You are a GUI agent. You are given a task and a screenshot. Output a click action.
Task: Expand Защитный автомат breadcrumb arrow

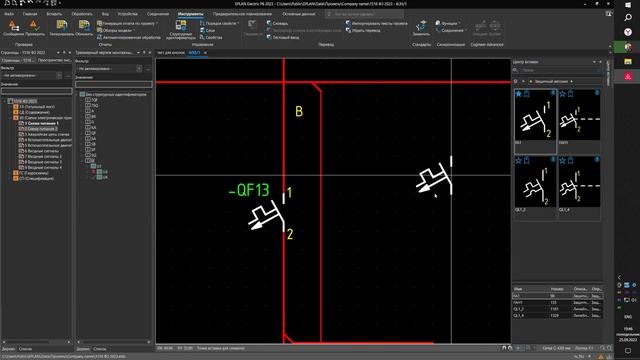(571, 81)
